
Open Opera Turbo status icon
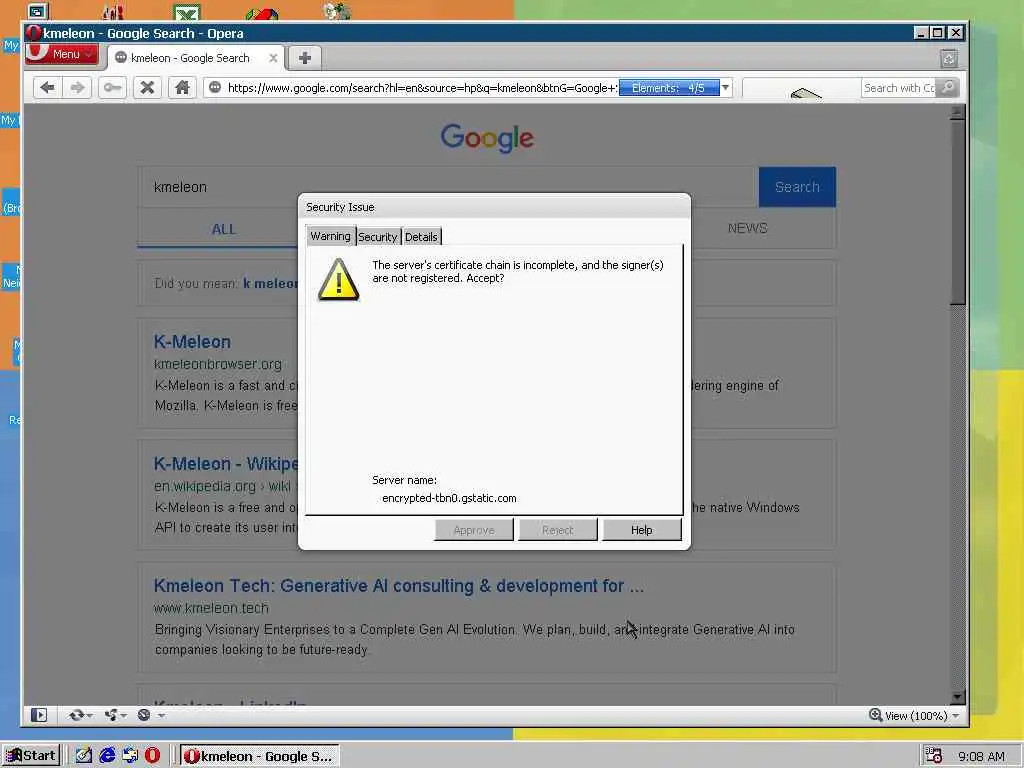pos(144,715)
